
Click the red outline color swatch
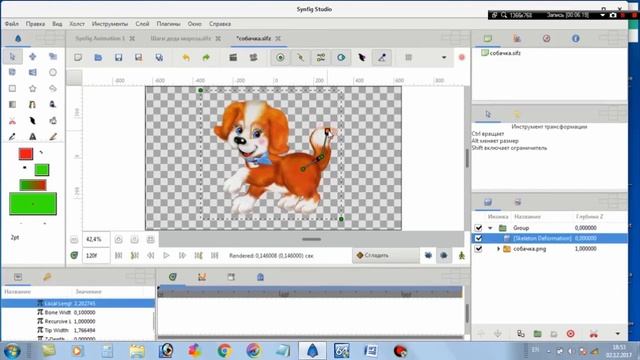click(x=26, y=153)
